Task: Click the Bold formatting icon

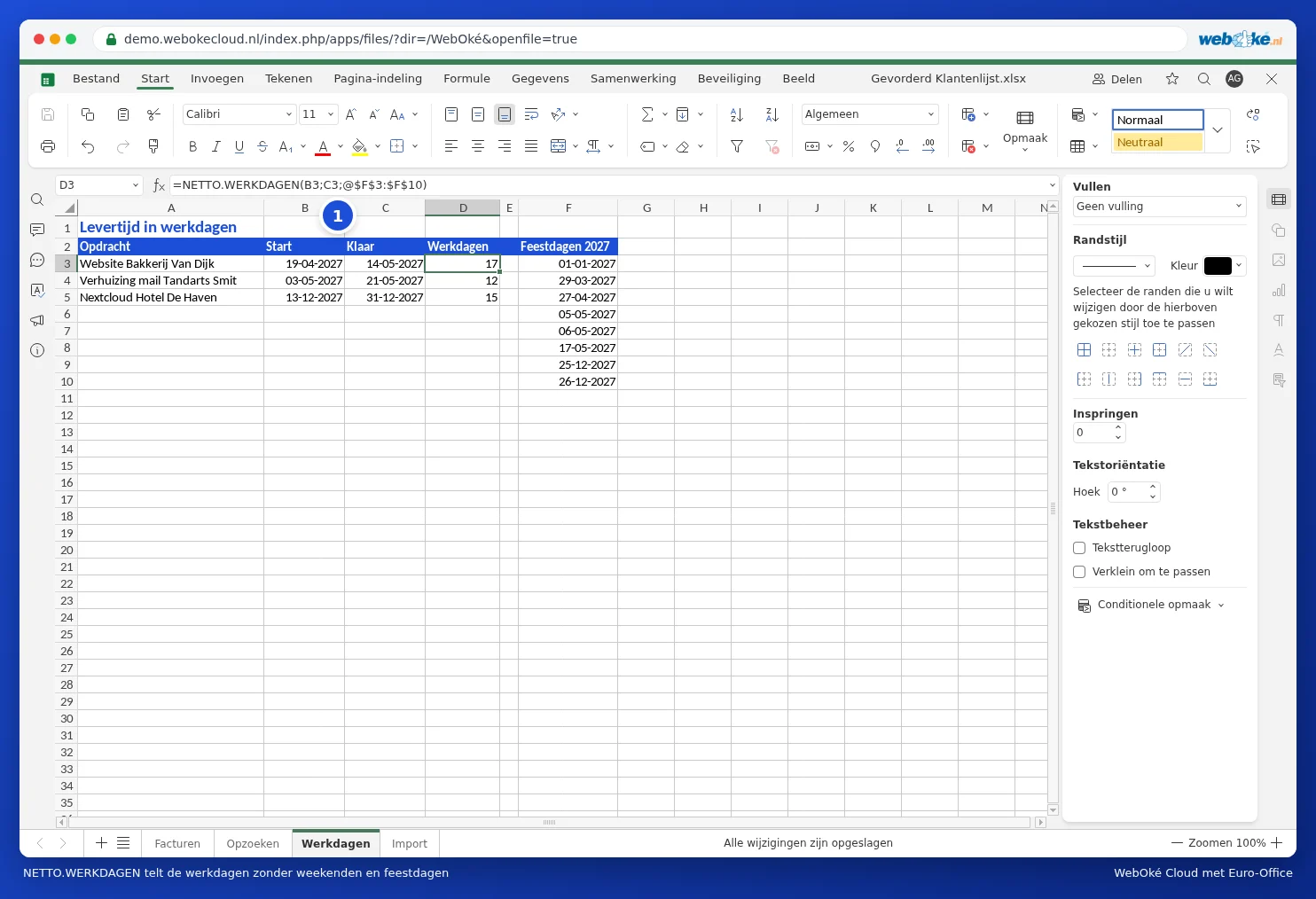Action: pyautogui.click(x=192, y=146)
